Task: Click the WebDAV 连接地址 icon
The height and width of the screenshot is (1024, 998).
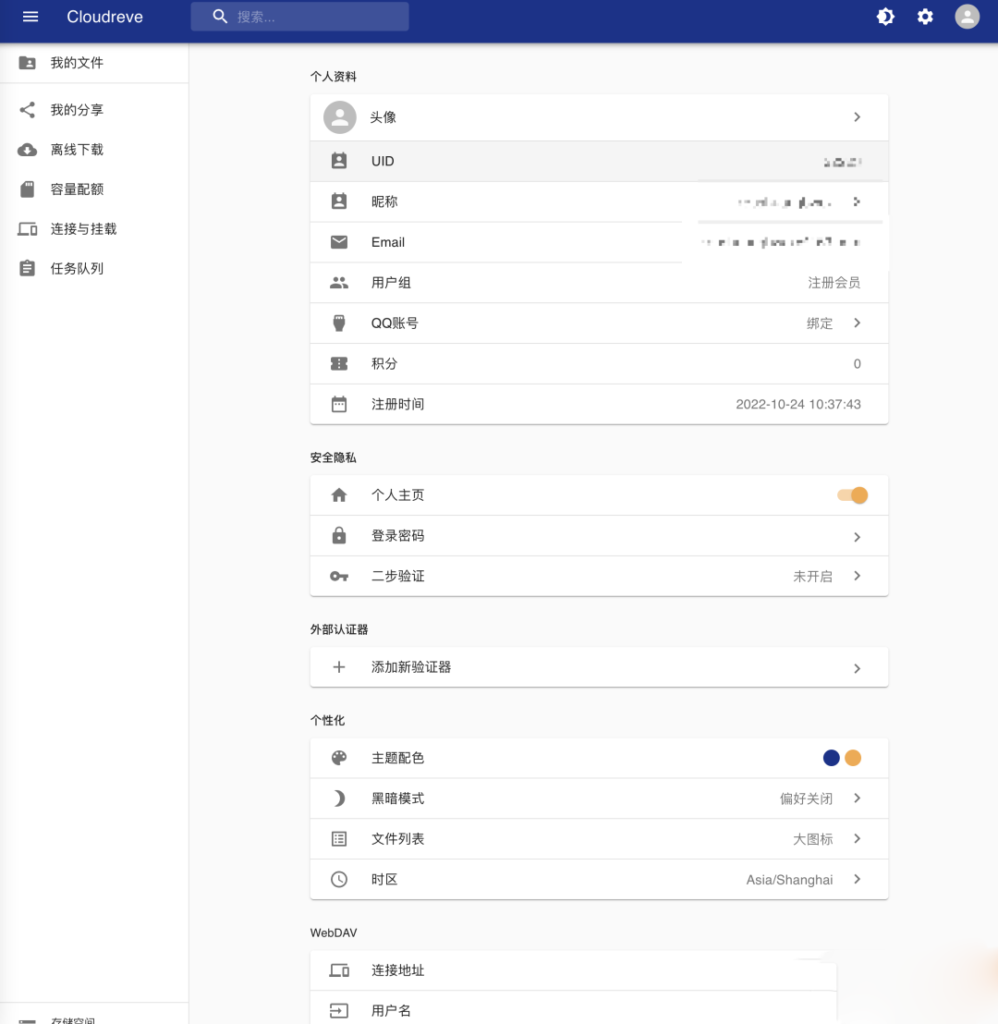Action: [339, 970]
